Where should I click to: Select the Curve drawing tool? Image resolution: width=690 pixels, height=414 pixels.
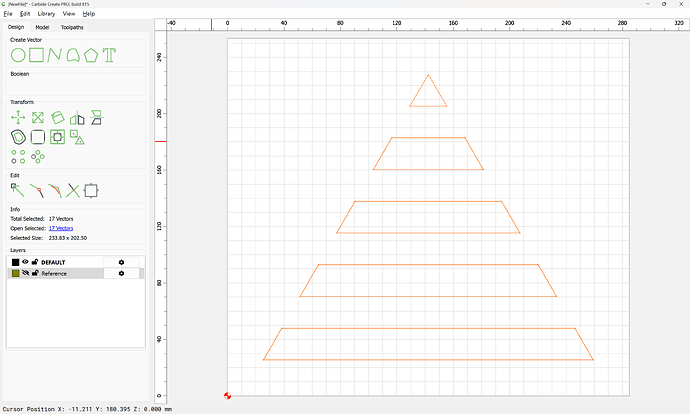pos(73,55)
